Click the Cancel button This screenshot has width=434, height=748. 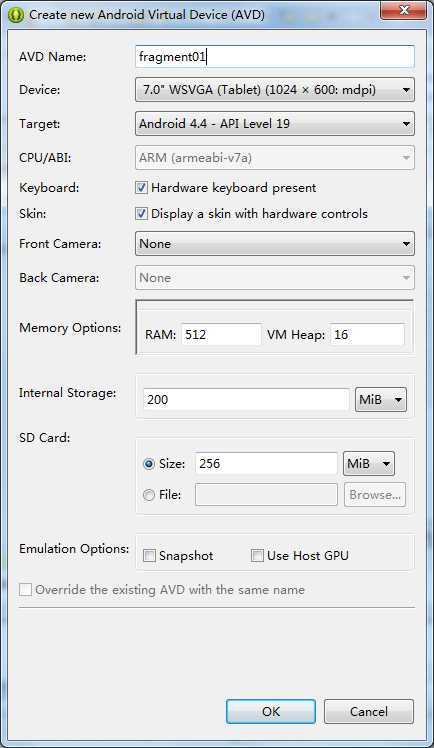(x=369, y=711)
